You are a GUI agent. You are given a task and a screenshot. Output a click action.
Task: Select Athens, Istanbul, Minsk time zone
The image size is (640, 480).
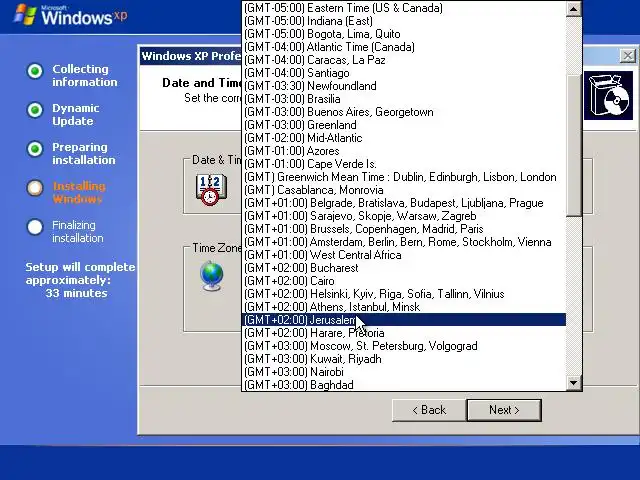pos(404,307)
